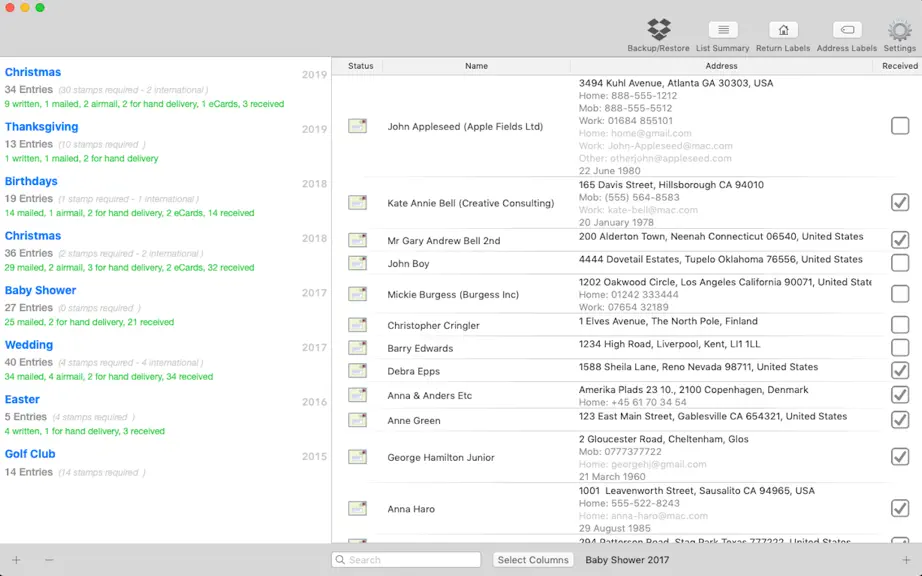
Task: Add a new list with the bottom-left plus
Action: pyautogui.click(x=16, y=560)
